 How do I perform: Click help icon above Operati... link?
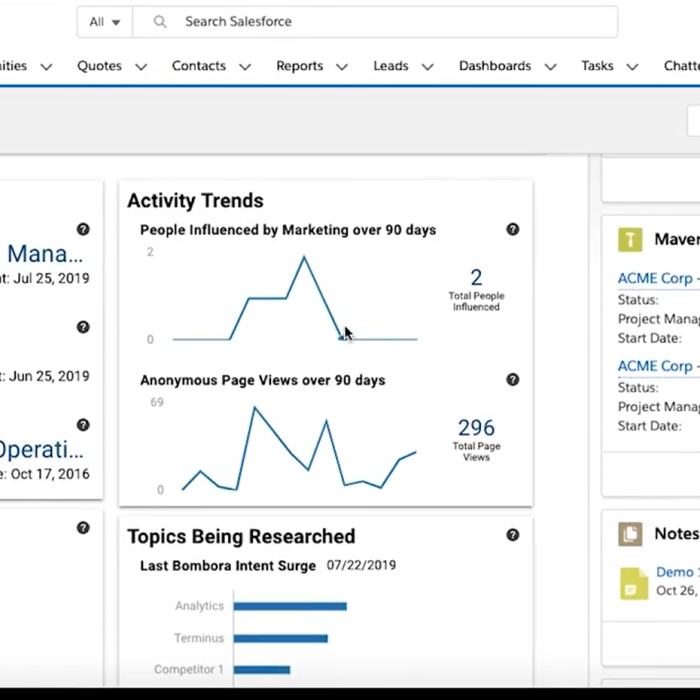[x=83, y=425]
